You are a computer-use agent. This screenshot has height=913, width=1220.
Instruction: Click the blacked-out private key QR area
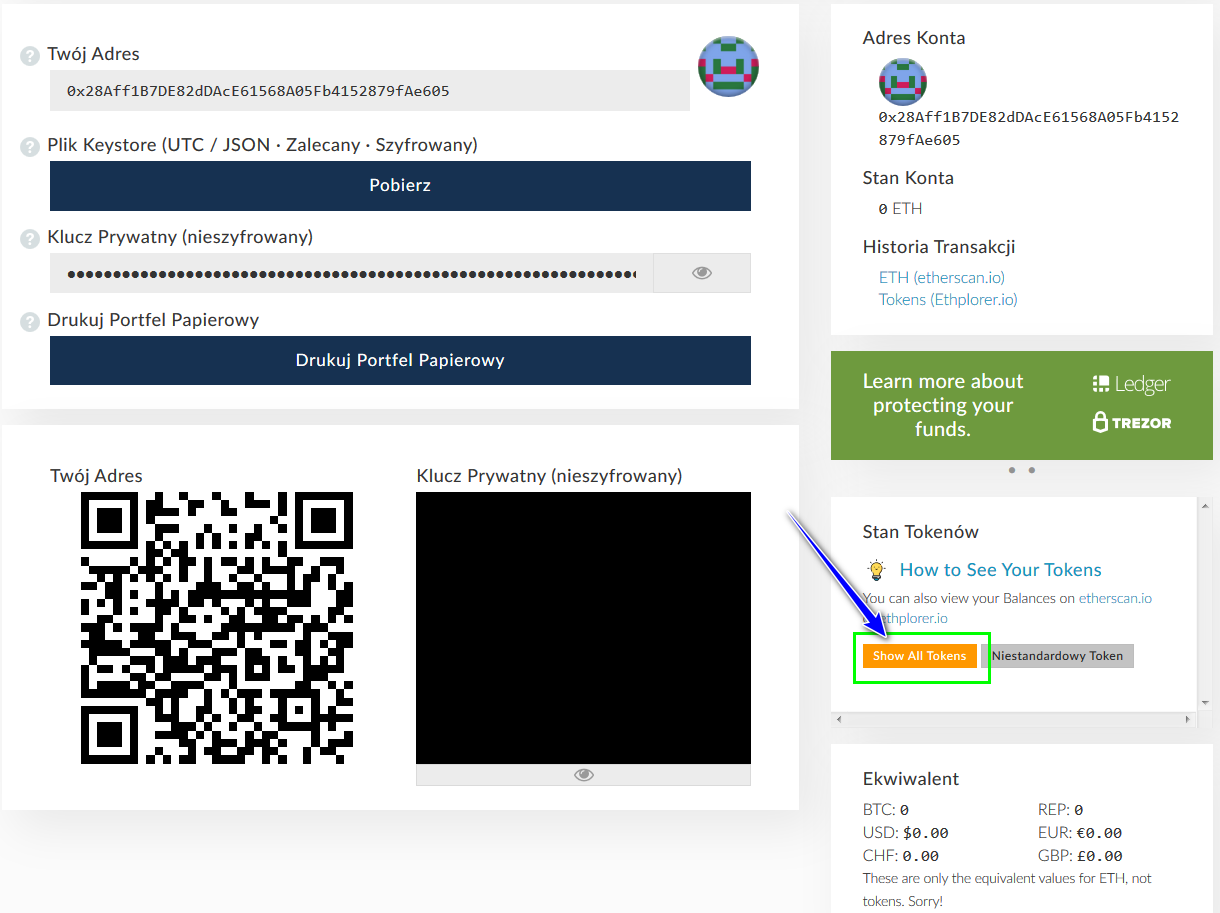[583, 628]
